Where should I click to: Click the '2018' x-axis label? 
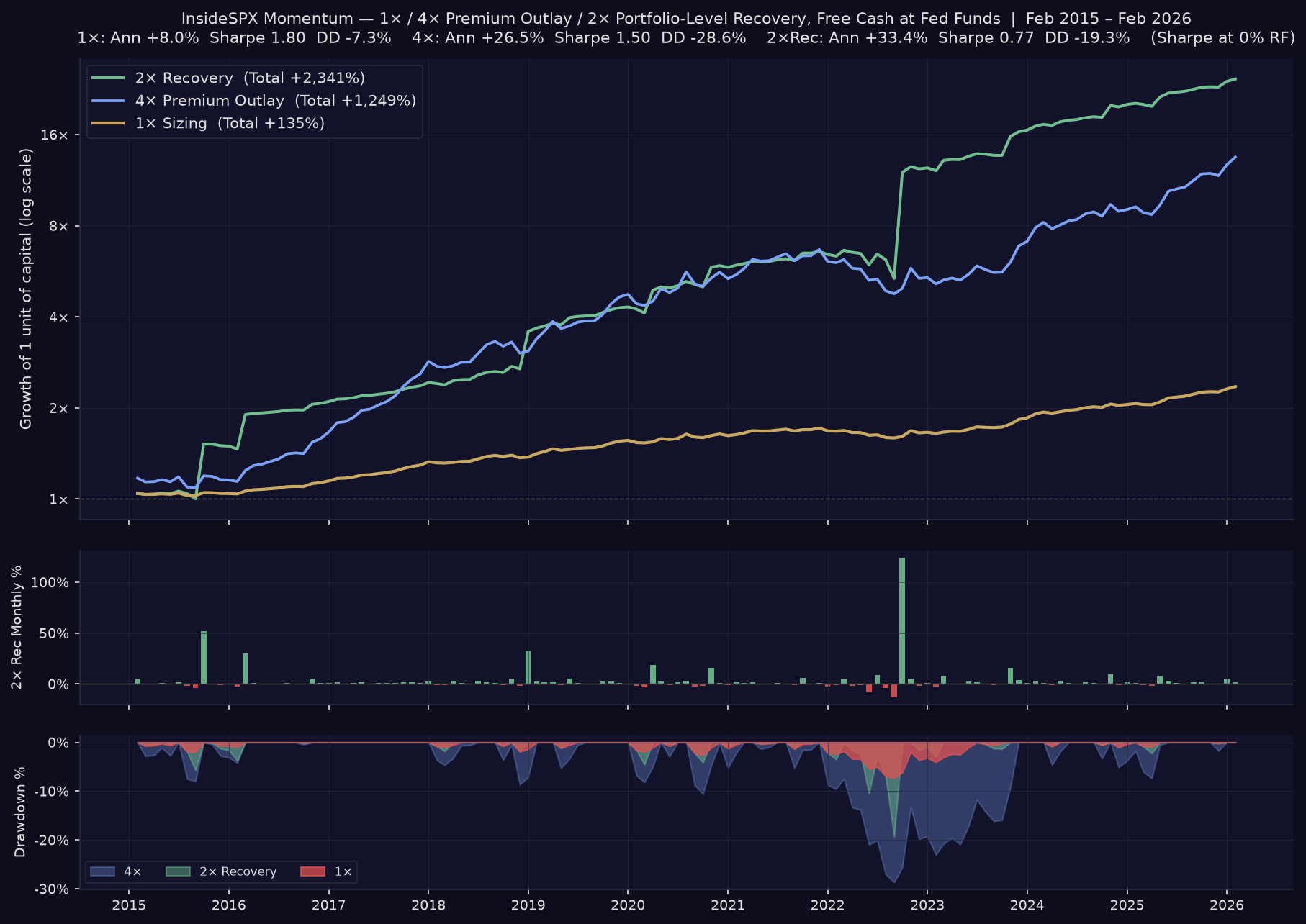click(428, 905)
